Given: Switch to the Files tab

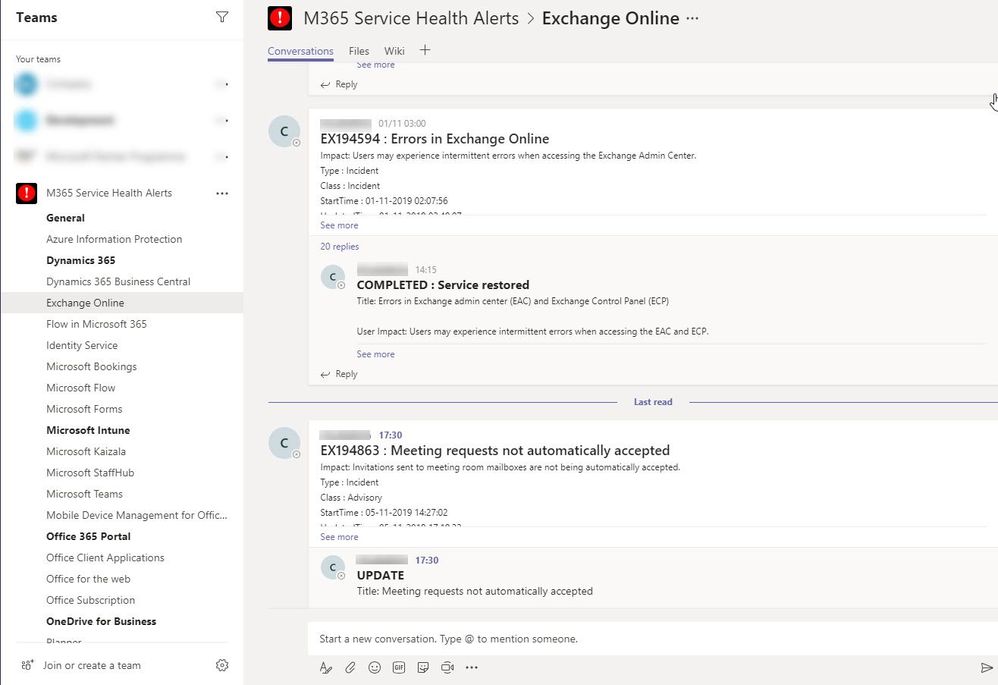Looking at the screenshot, I should pos(358,51).
